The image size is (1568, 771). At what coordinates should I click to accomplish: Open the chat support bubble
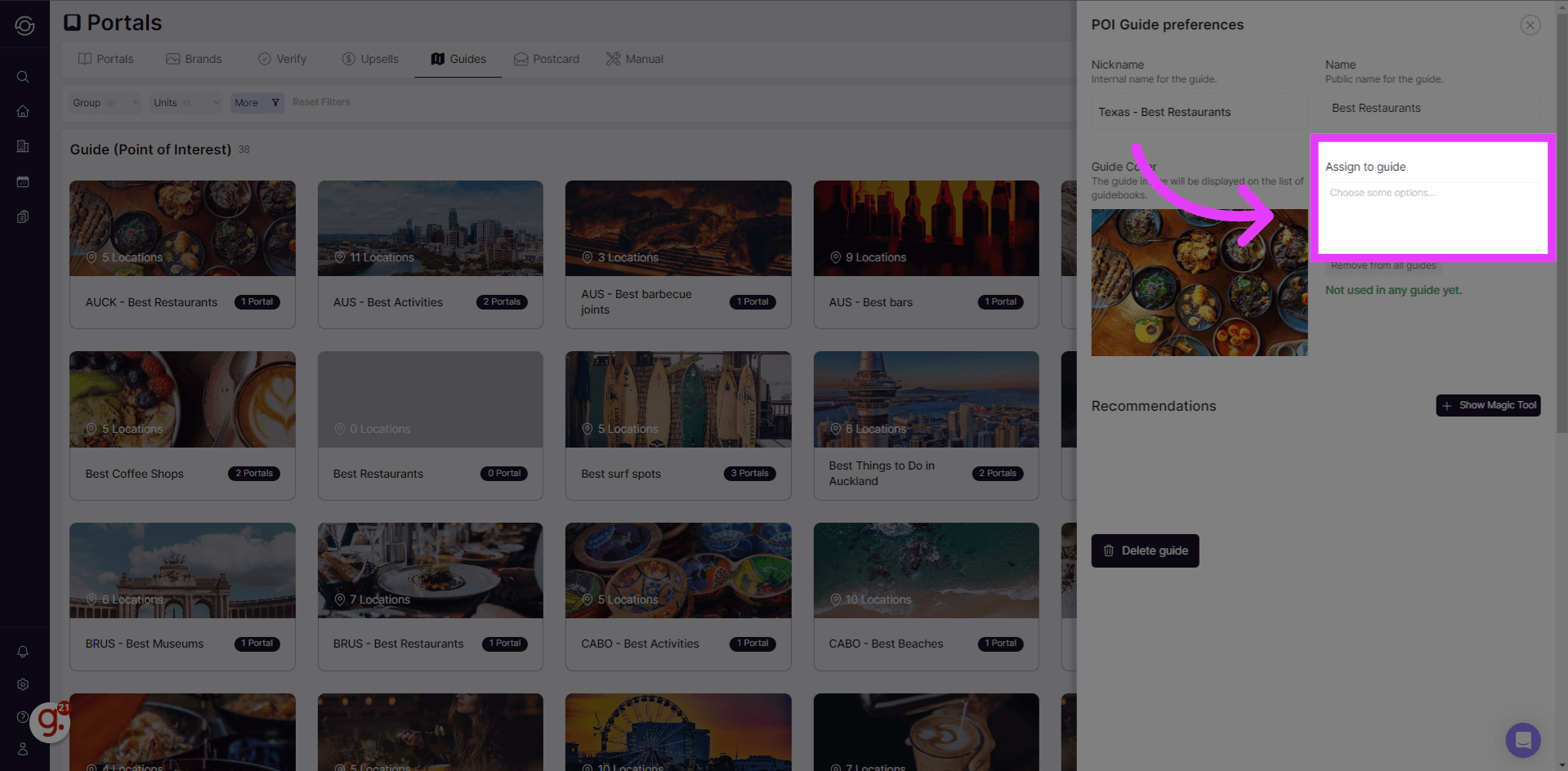click(1522, 740)
